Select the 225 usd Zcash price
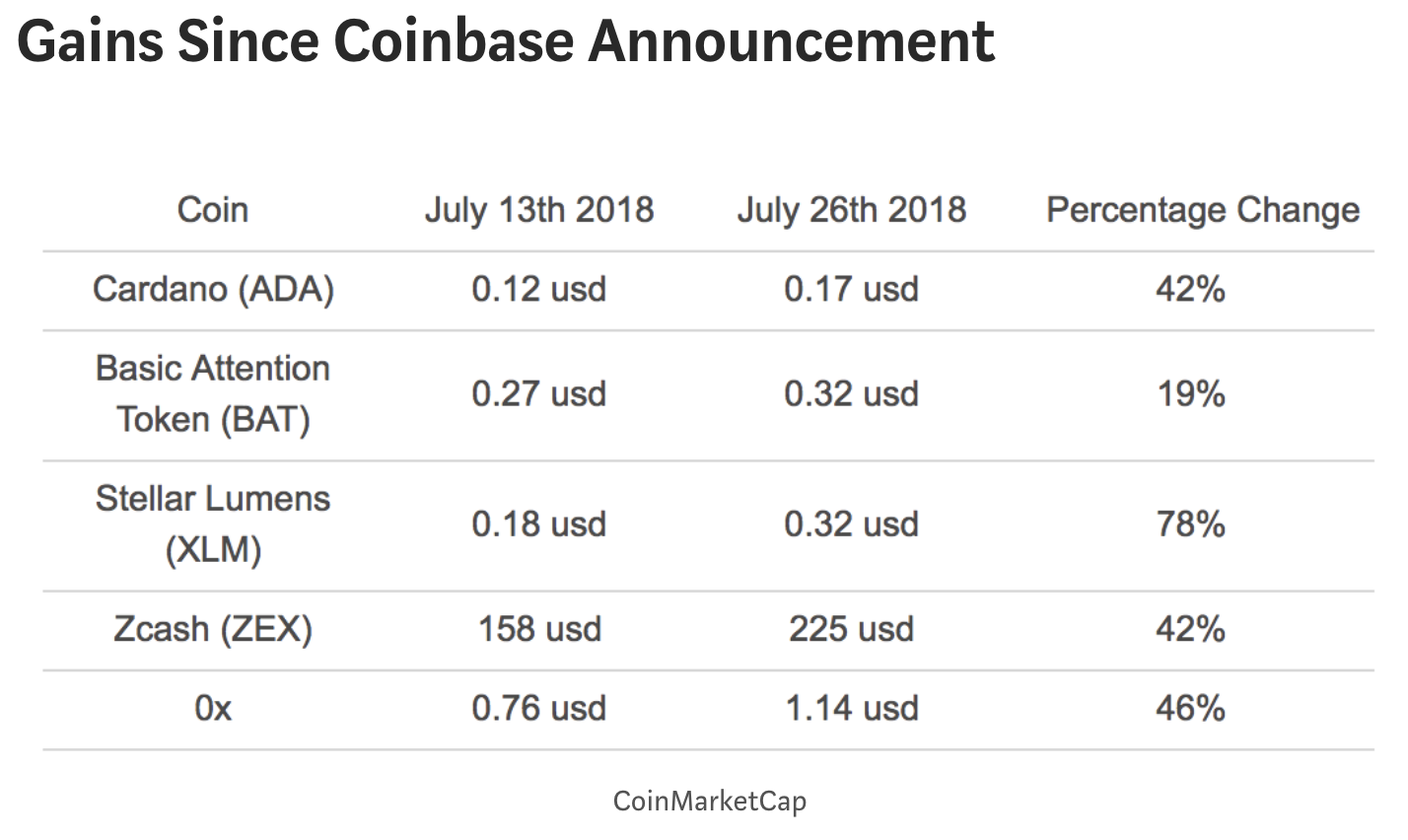 [x=851, y=629]
